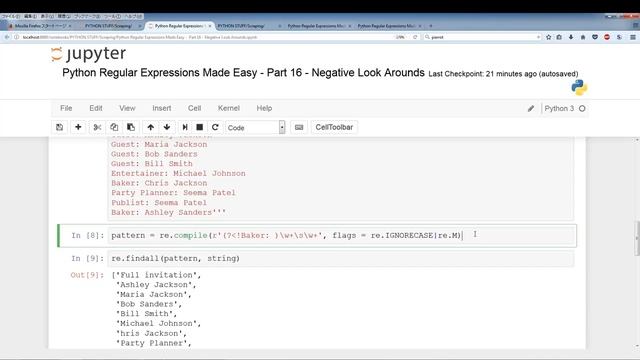The height and width of the screenshot is (360, 640).
Task: Copy selected cells icon in Jupyter toolbar
Action: (114, 127)
